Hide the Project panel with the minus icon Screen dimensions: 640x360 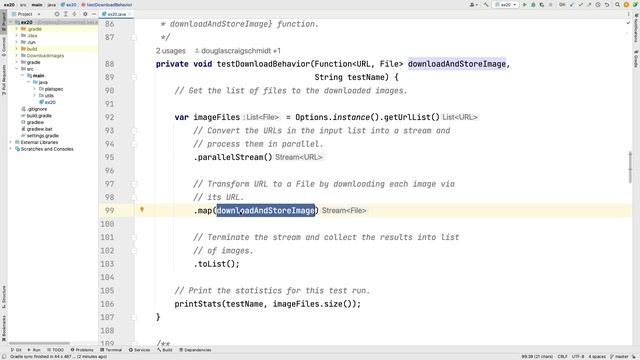click(x=93, y=14)
